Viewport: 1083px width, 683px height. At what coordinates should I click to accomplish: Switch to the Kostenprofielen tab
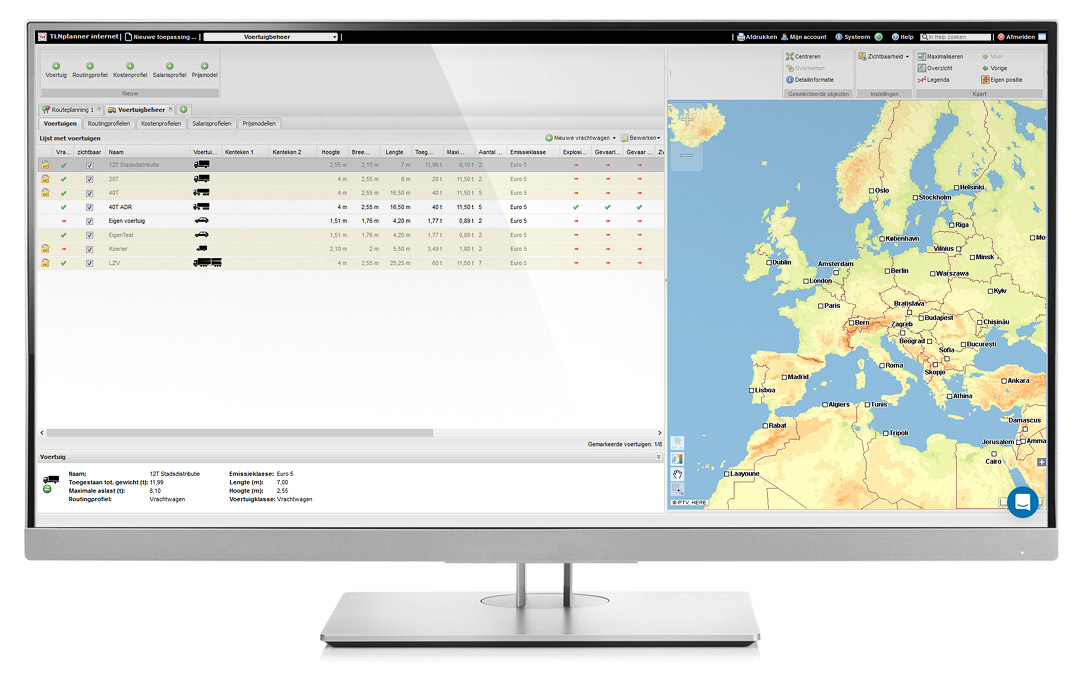[x=161, y=124]
